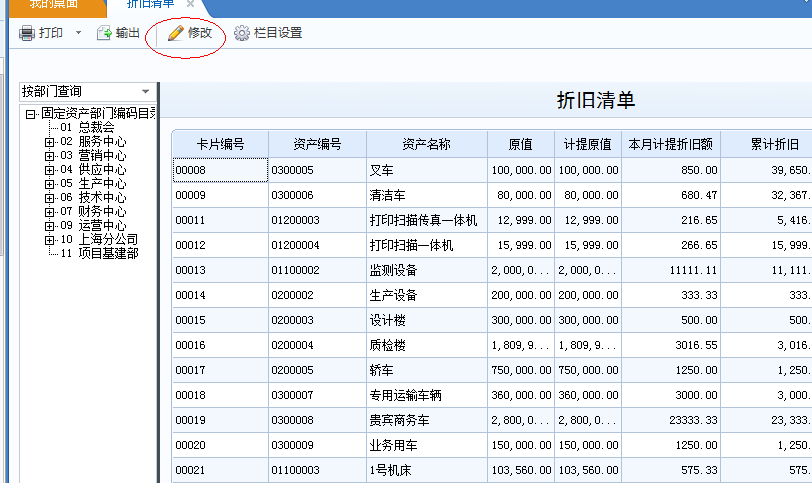Click the pencil edit (修改) icon
This screenshot has width=812, height=483.
[x=176, y=33]
